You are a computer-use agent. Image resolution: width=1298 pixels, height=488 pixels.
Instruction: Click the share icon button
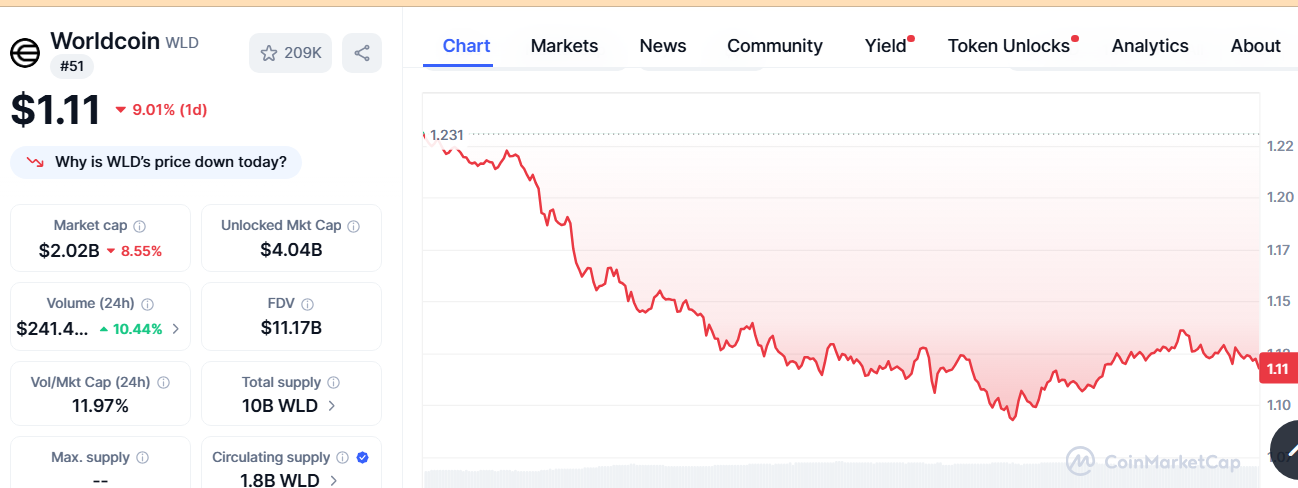pyautogui.click(x=362, y=53)
